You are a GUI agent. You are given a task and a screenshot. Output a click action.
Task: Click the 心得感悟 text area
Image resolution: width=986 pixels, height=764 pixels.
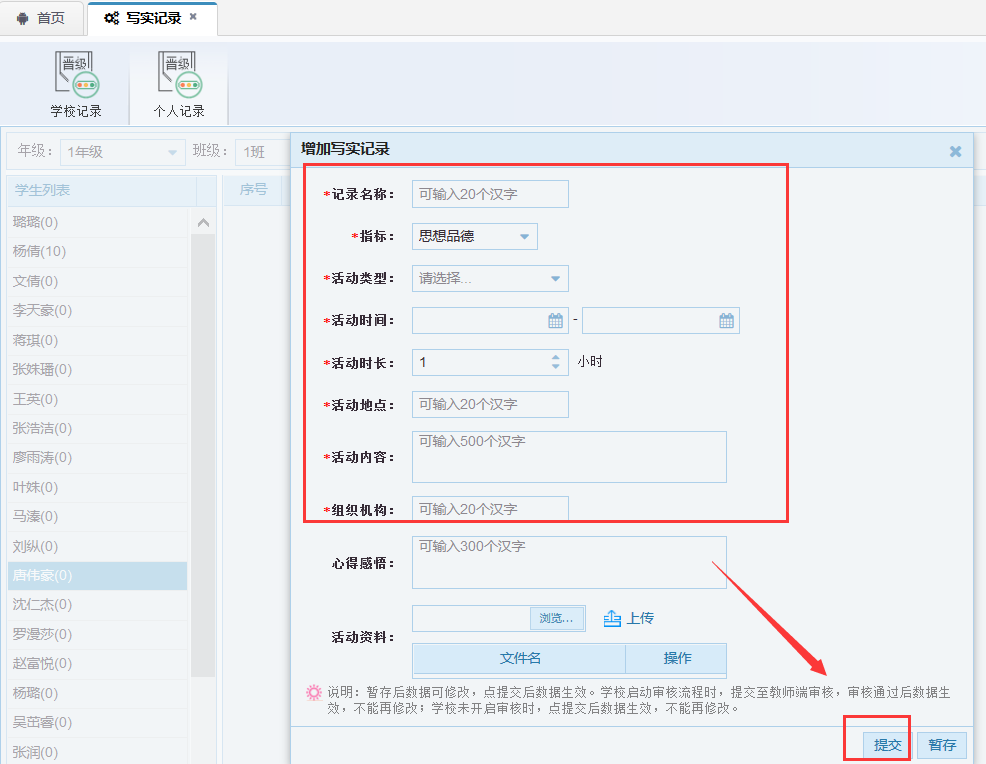[x=569, y=562]
